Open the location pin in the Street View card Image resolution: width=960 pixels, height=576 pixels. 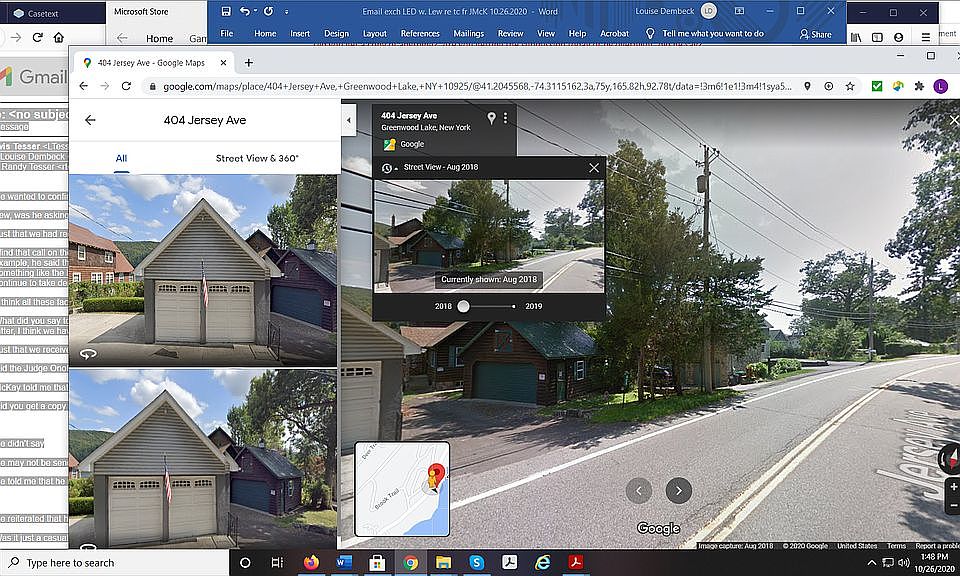[x=491, y=118]
